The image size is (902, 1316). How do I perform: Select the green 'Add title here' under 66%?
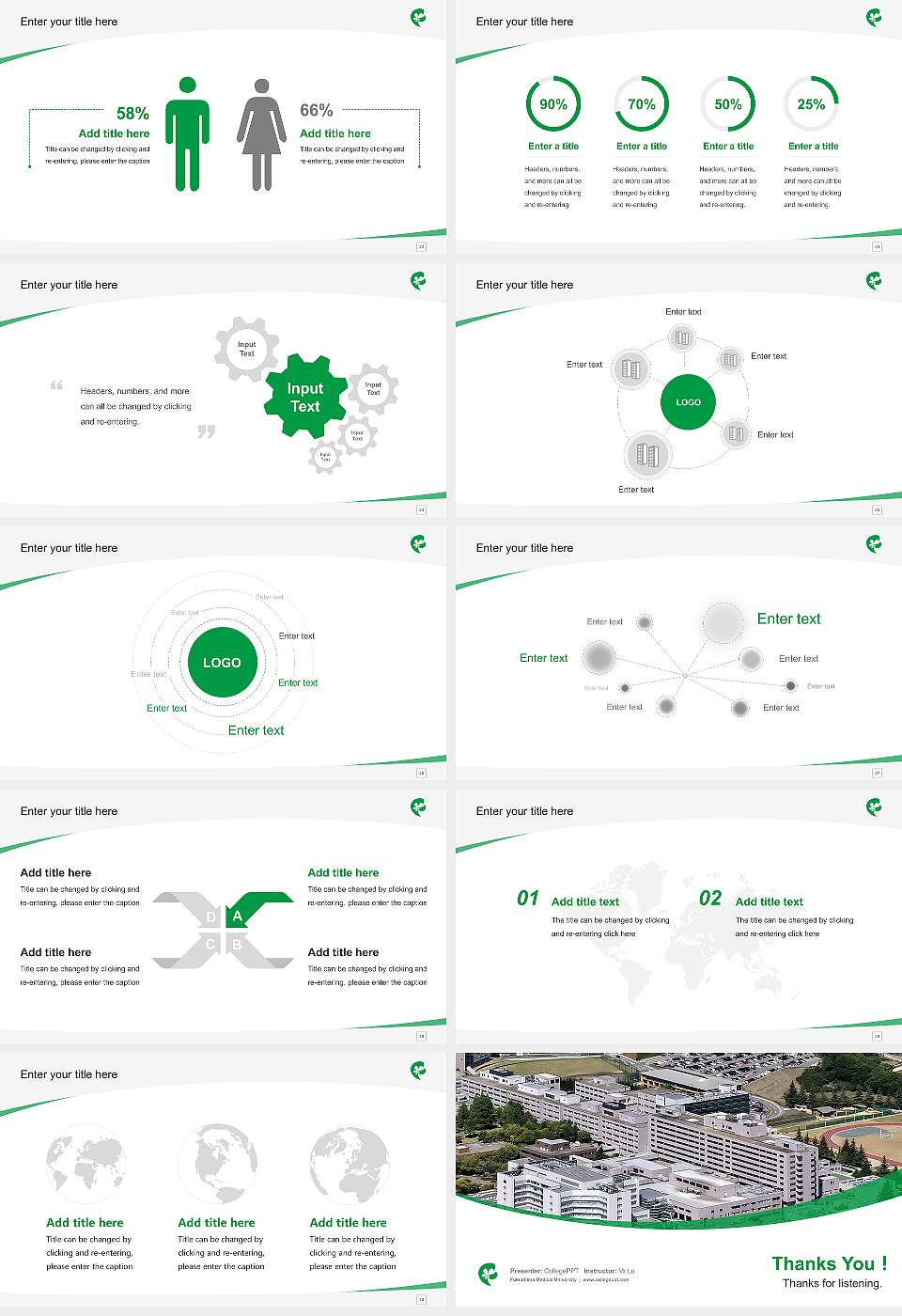coord(335,133)
